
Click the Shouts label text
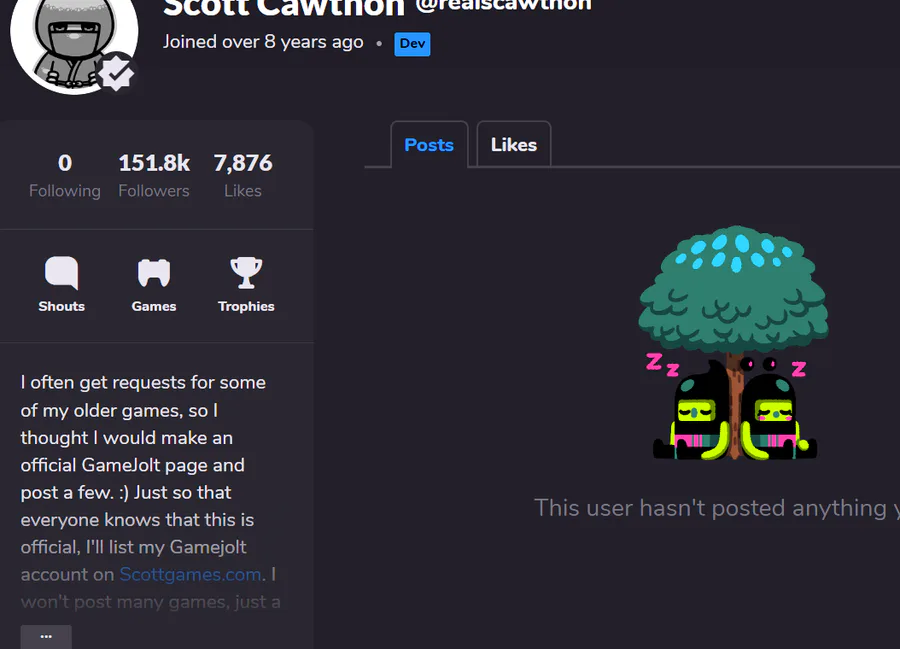tap(61, 306)
